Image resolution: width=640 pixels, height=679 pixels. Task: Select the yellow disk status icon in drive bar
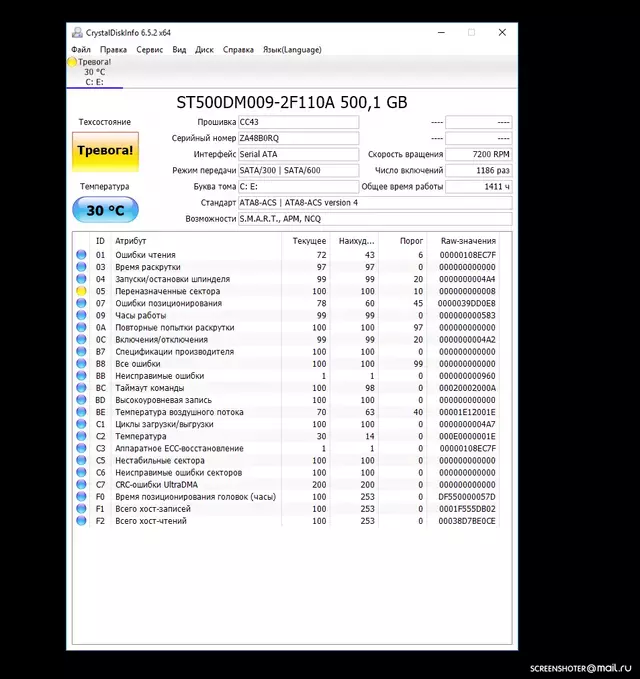click(x=72, y=62)
